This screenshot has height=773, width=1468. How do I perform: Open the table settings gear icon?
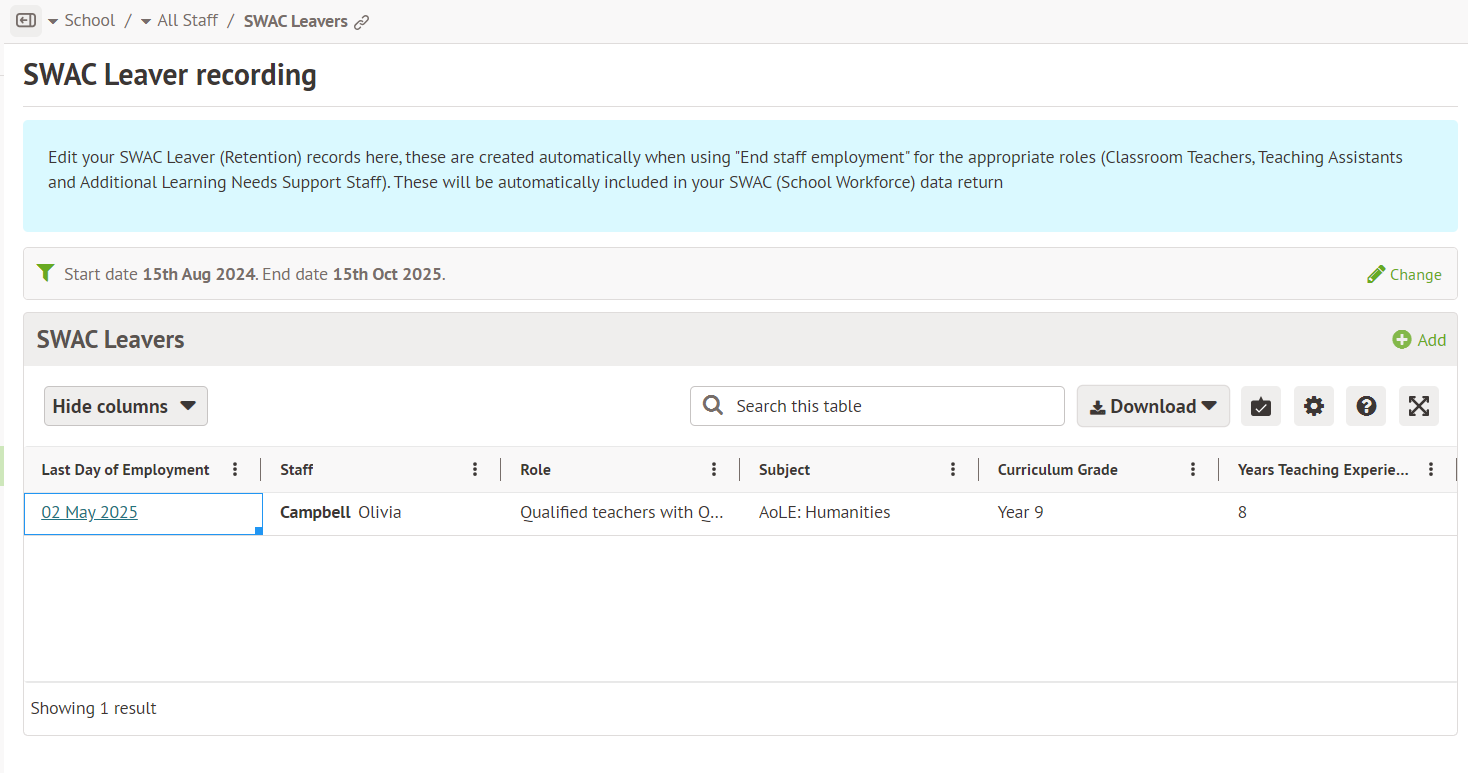[1313, 406]
